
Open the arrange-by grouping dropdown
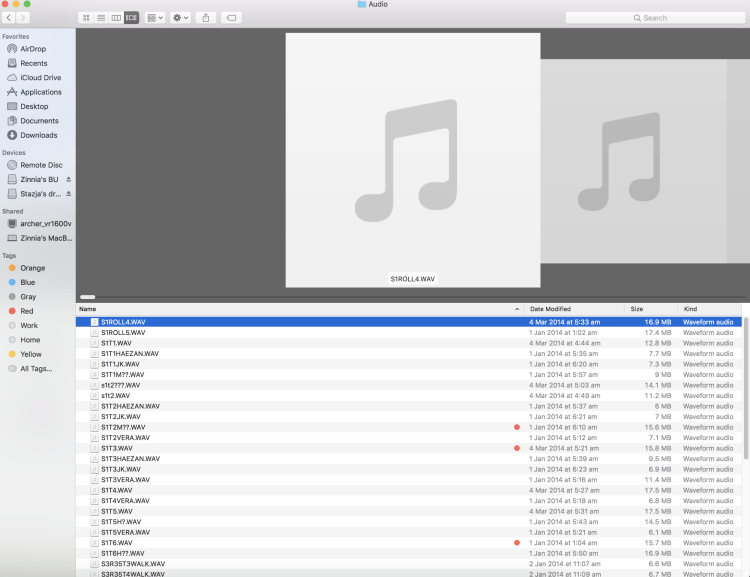[155, 18]
